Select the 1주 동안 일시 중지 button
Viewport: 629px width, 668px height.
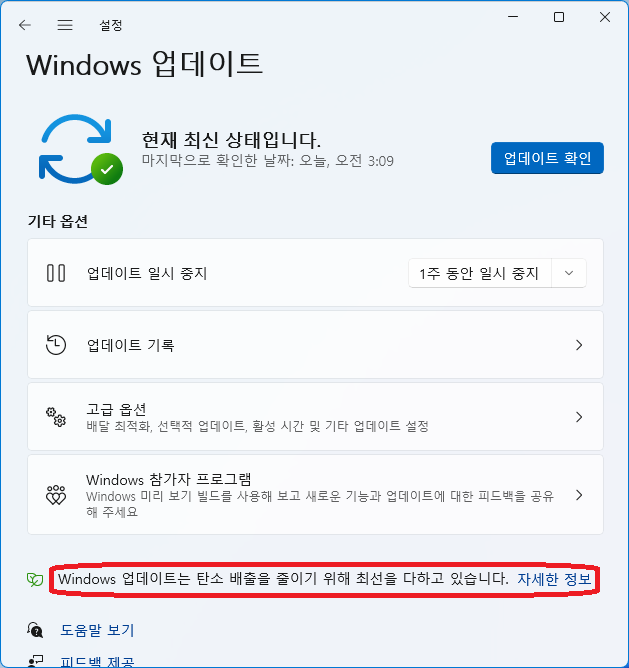[x=480, y=273]
